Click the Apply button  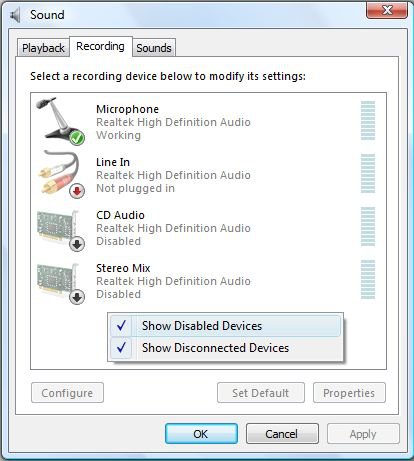[363, 434]
